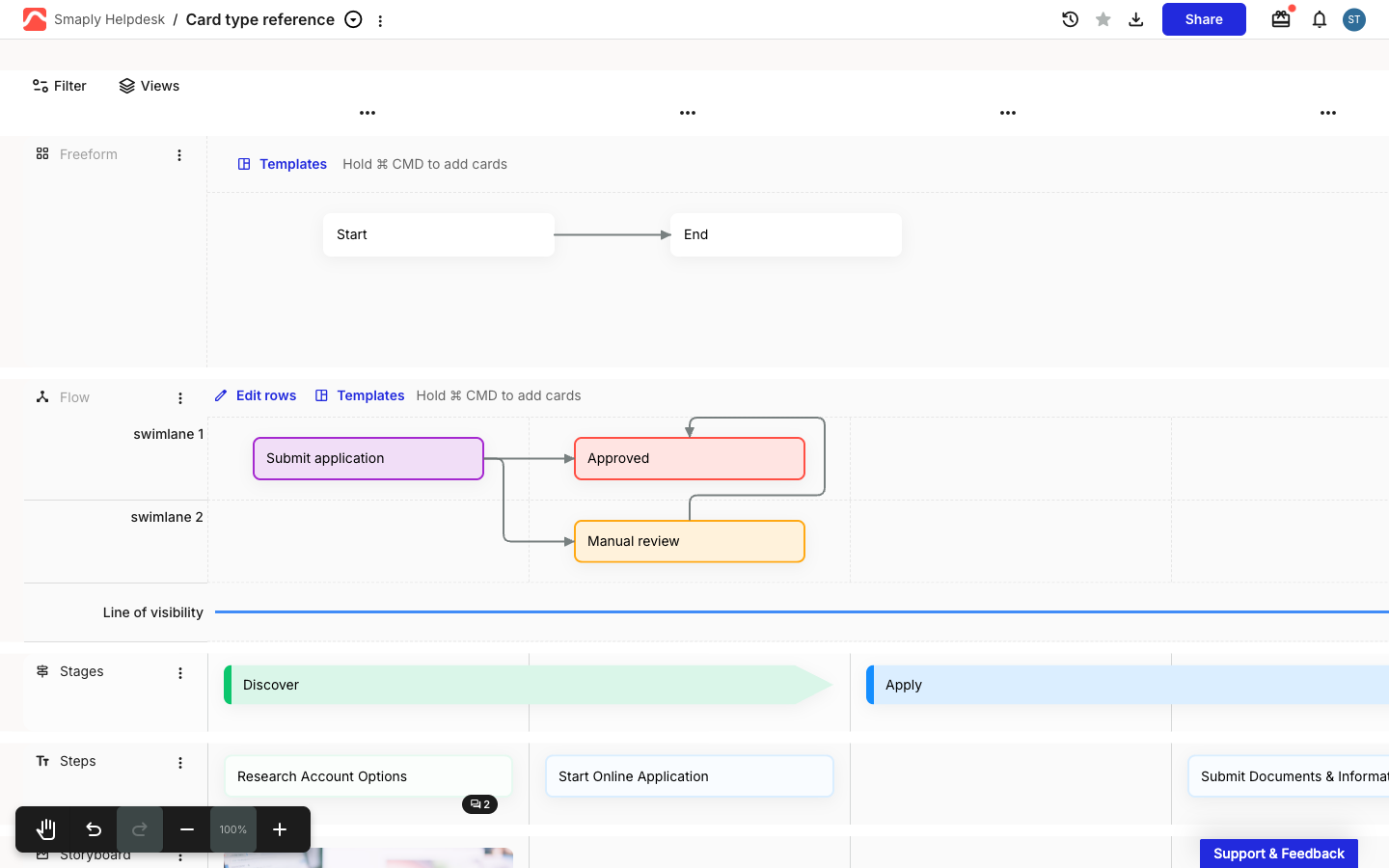Select the green Discover stage

pos(529,685)
